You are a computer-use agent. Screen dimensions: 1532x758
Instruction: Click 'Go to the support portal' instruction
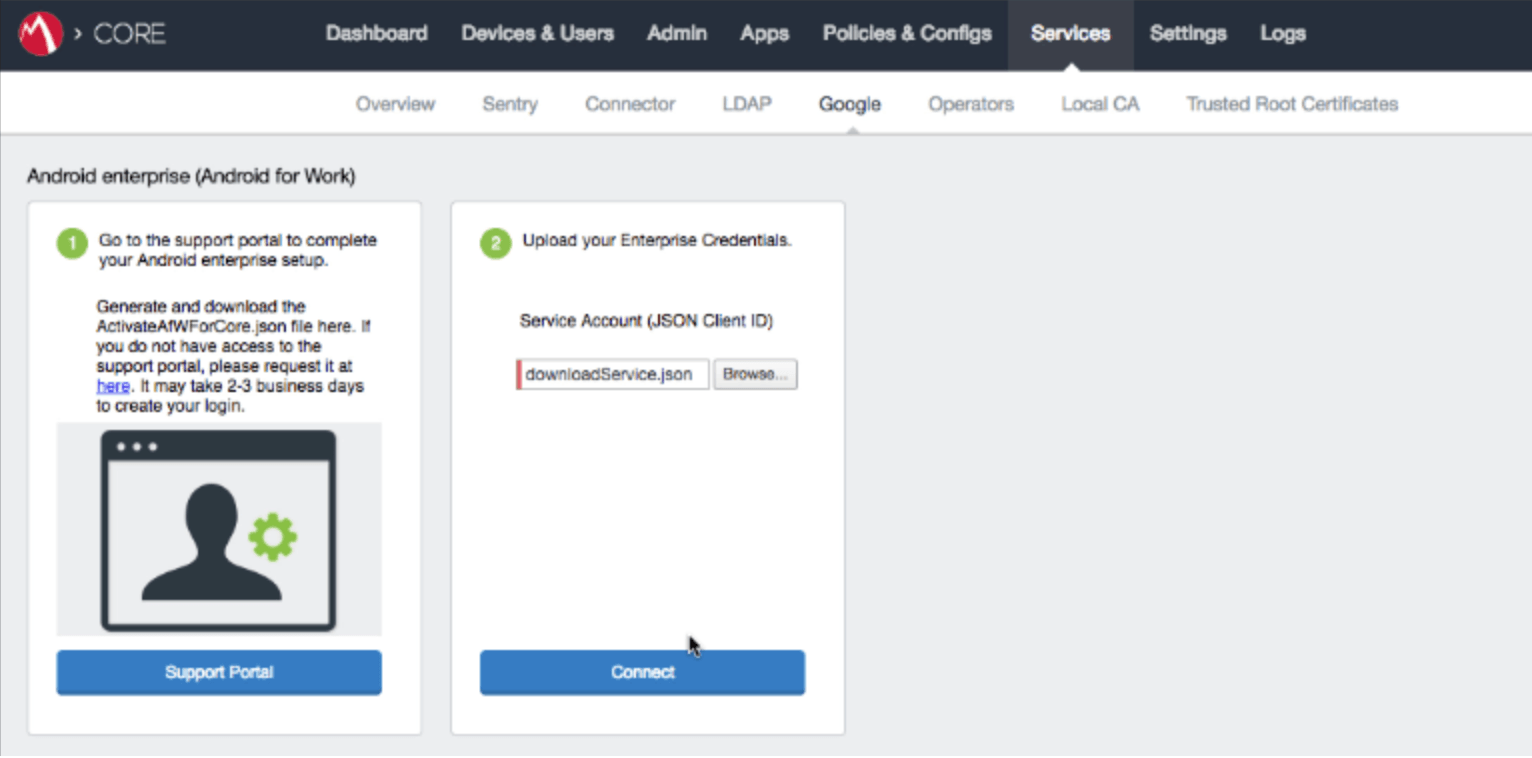pyautogui.click(x=238, y=251)
